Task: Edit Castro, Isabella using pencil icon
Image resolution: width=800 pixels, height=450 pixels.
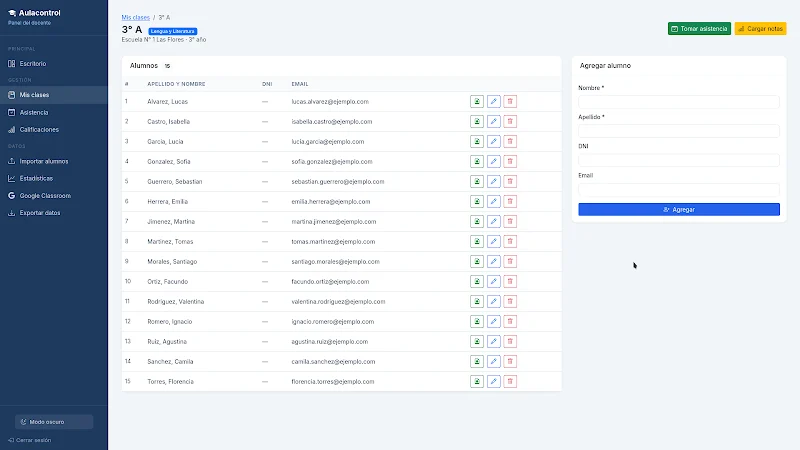Action: point(493,121)
